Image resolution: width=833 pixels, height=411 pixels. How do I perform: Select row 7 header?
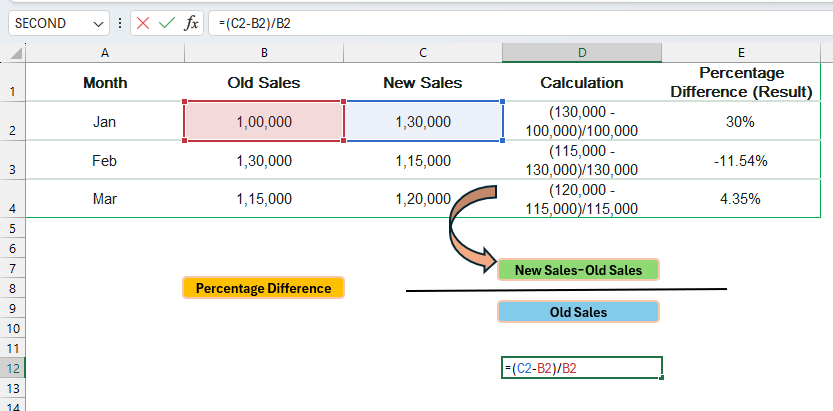click(x=13, y=268)
